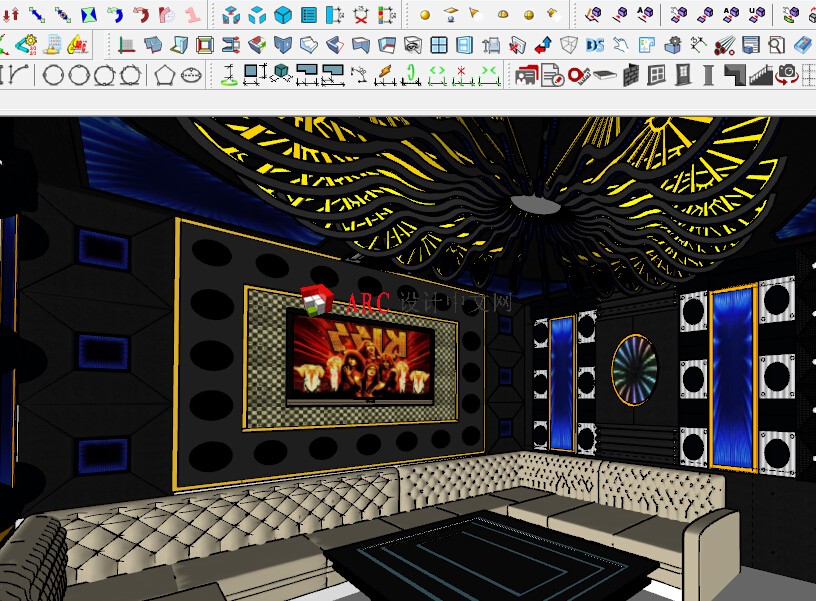Select the staircase tool icon
Image resolution: width=816 pixels, height=601 pixels.
click(761, 74)
